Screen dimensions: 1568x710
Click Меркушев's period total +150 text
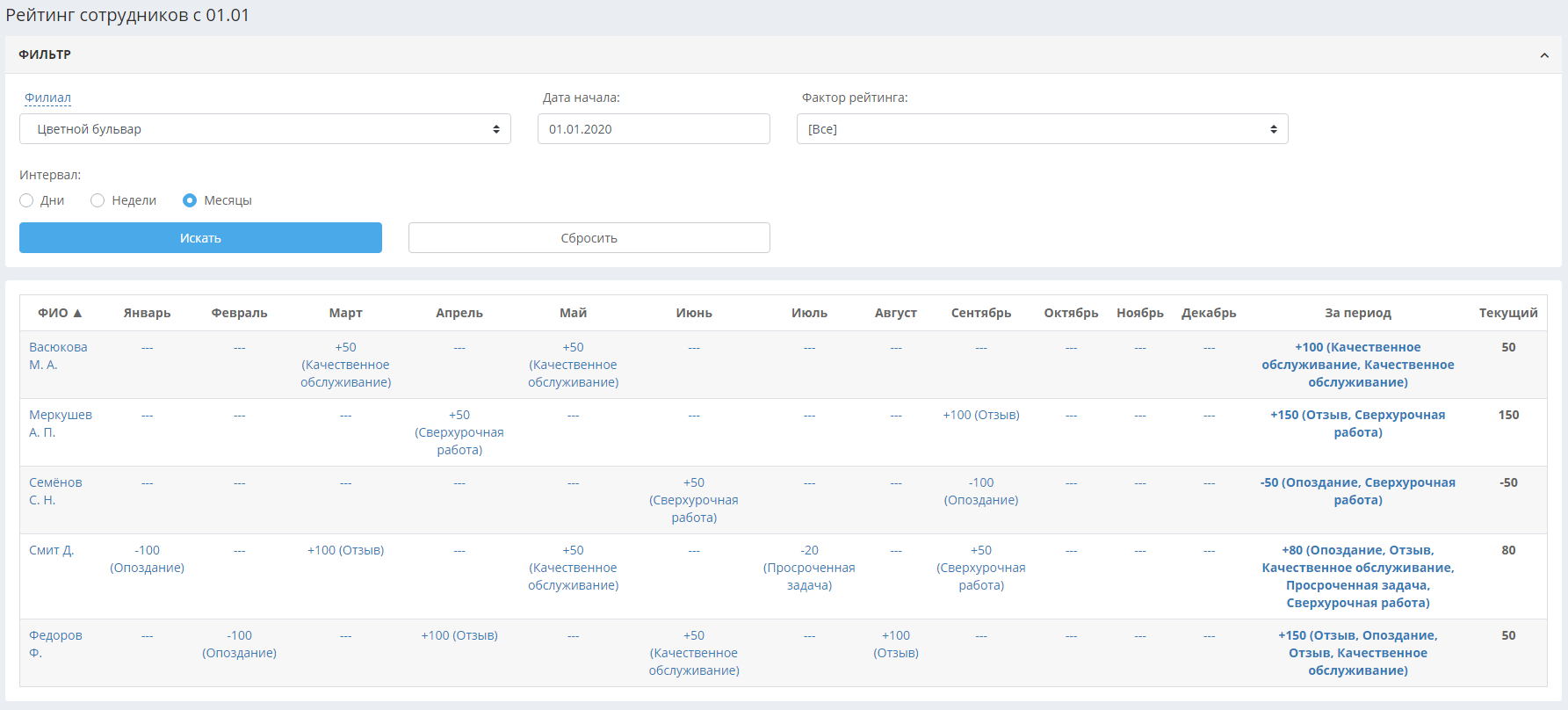tap(1358, 424)
